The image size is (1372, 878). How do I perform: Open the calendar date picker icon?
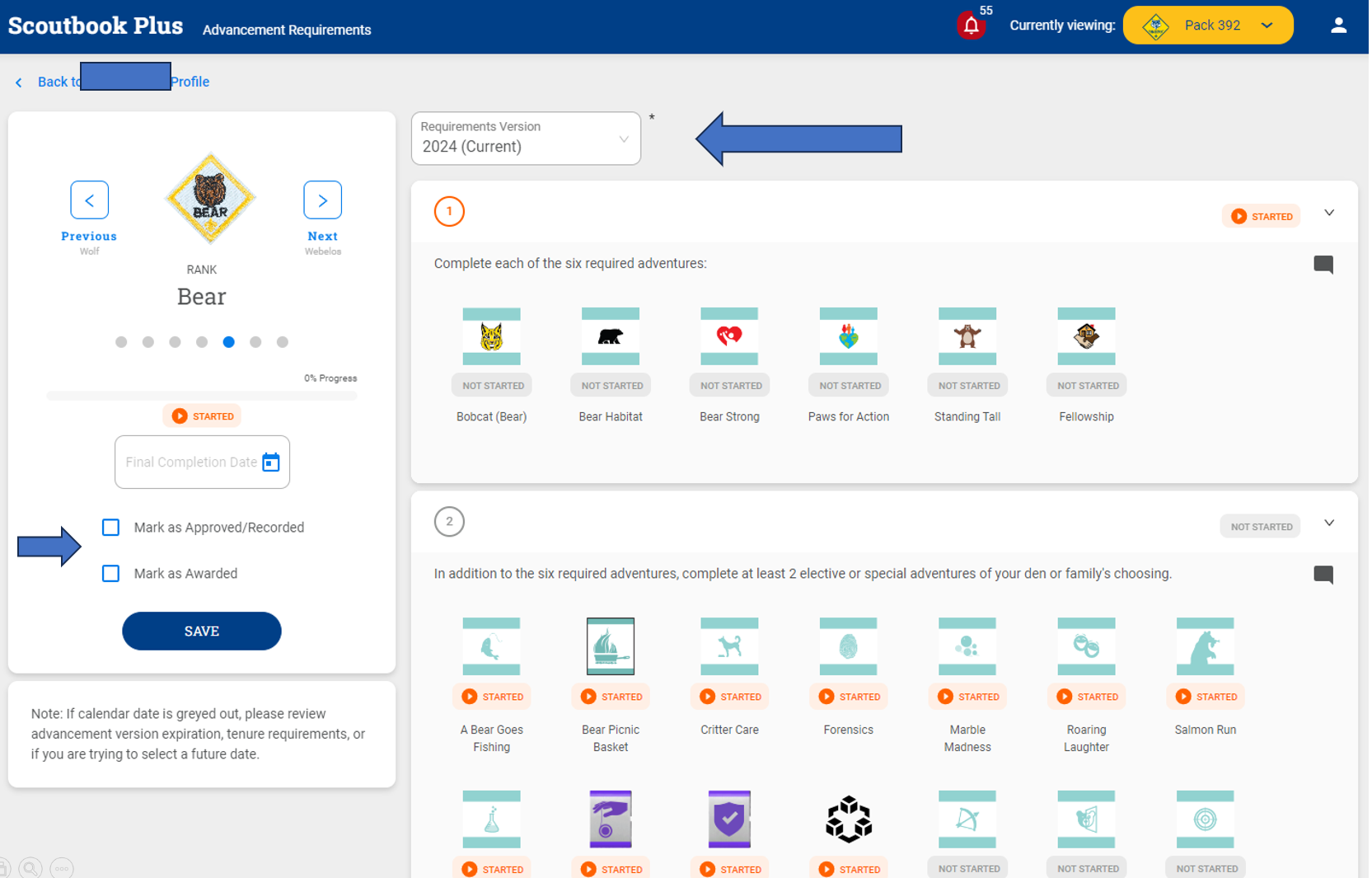pos(271,462)
